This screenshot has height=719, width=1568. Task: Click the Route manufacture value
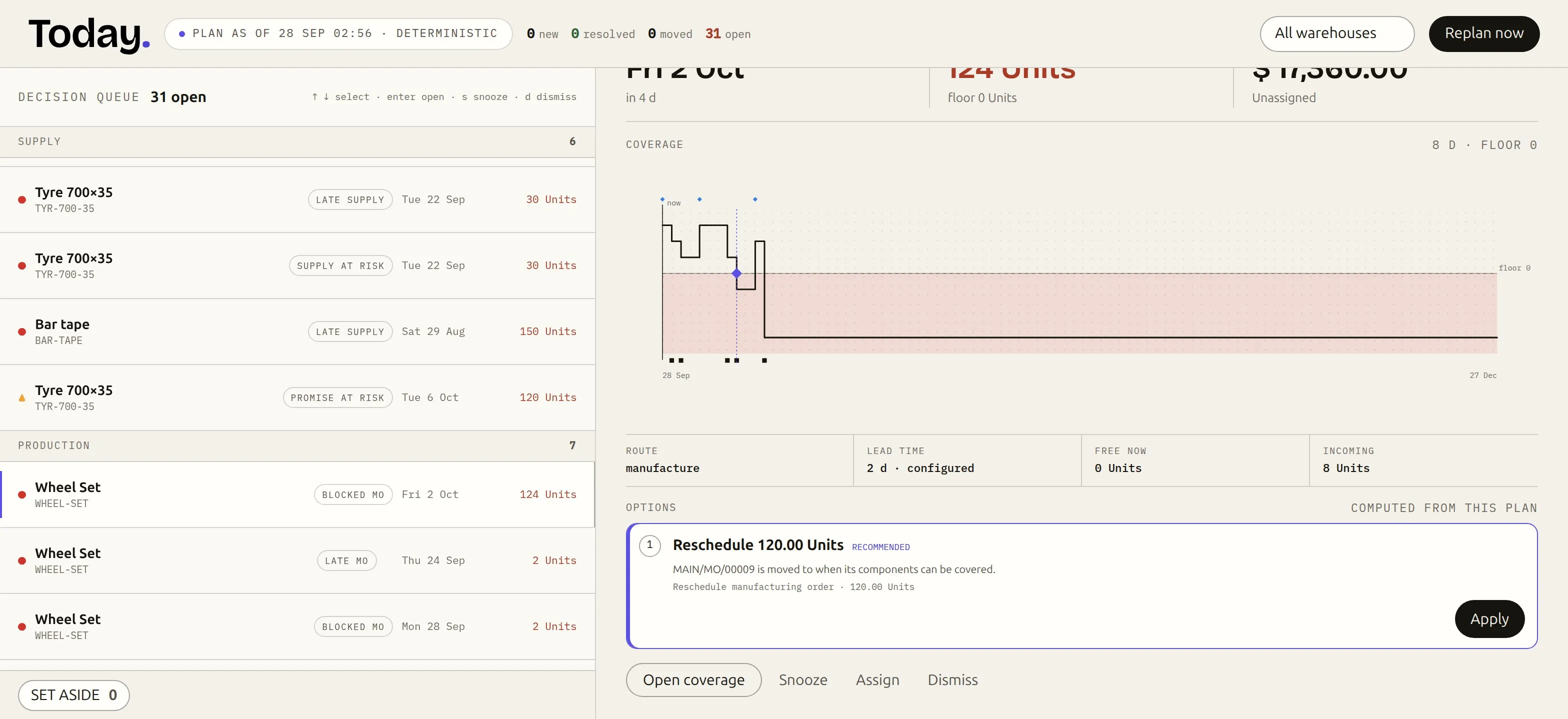point(662,468)
